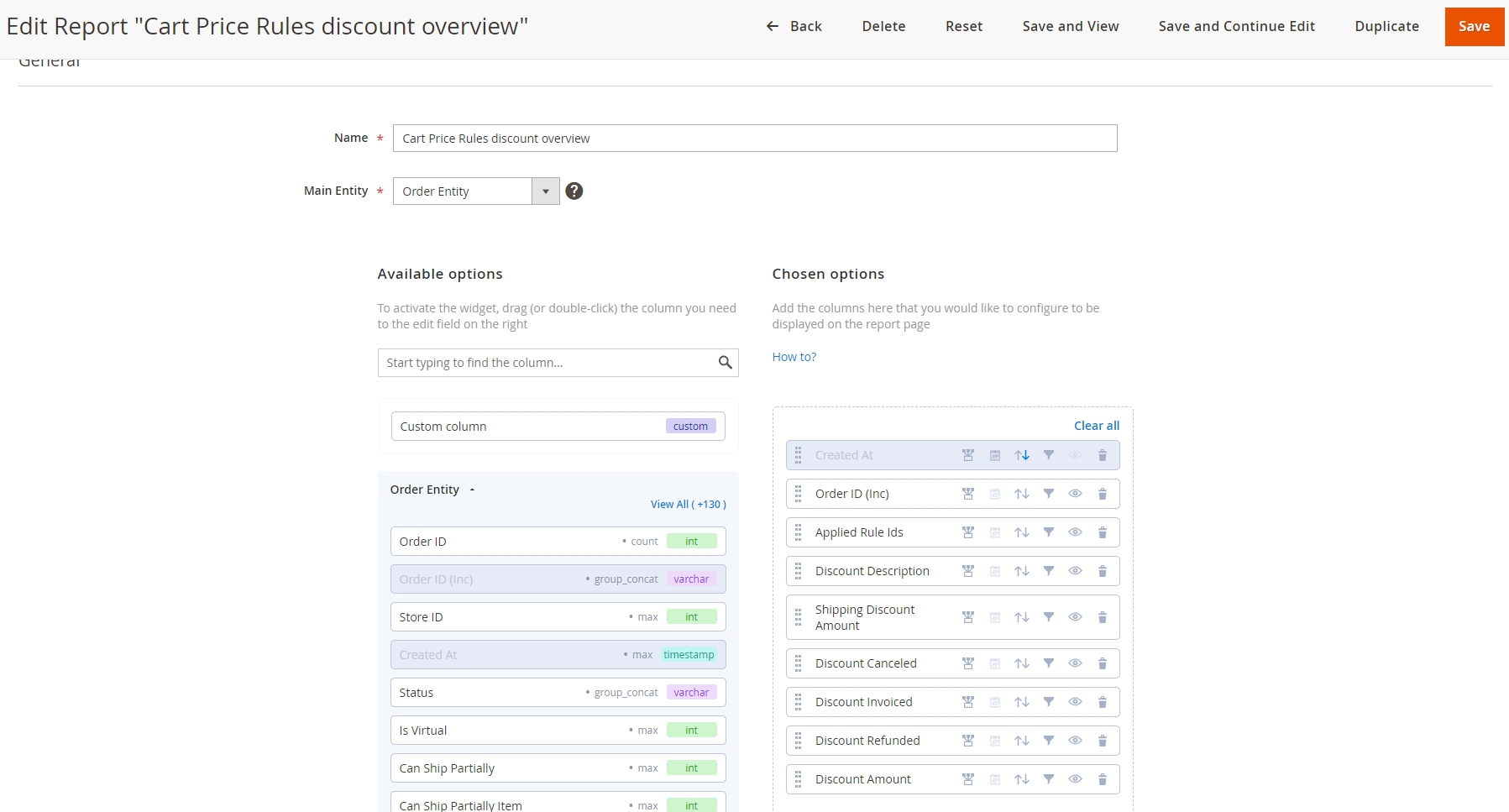The image size is (1509, 812).
Task: Click the Discount Amount chosen label
Action: coord(862,779)
